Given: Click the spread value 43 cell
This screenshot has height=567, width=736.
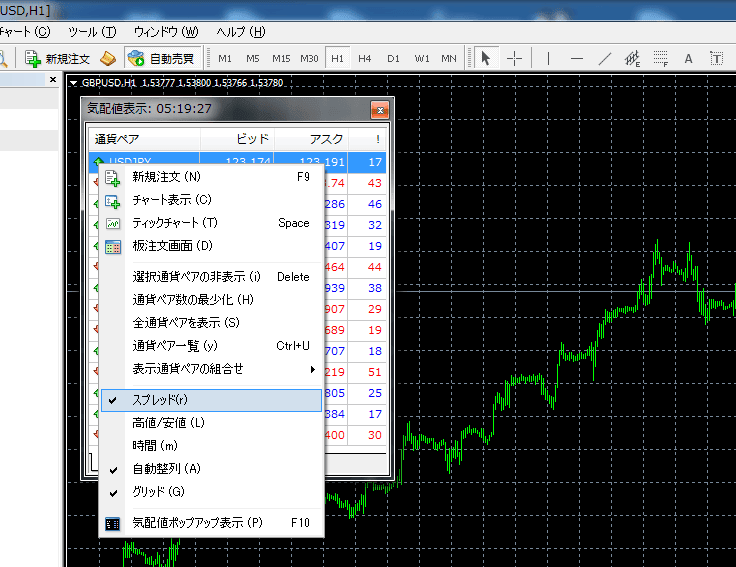Looking at the screenshot, I should point(368,183).
